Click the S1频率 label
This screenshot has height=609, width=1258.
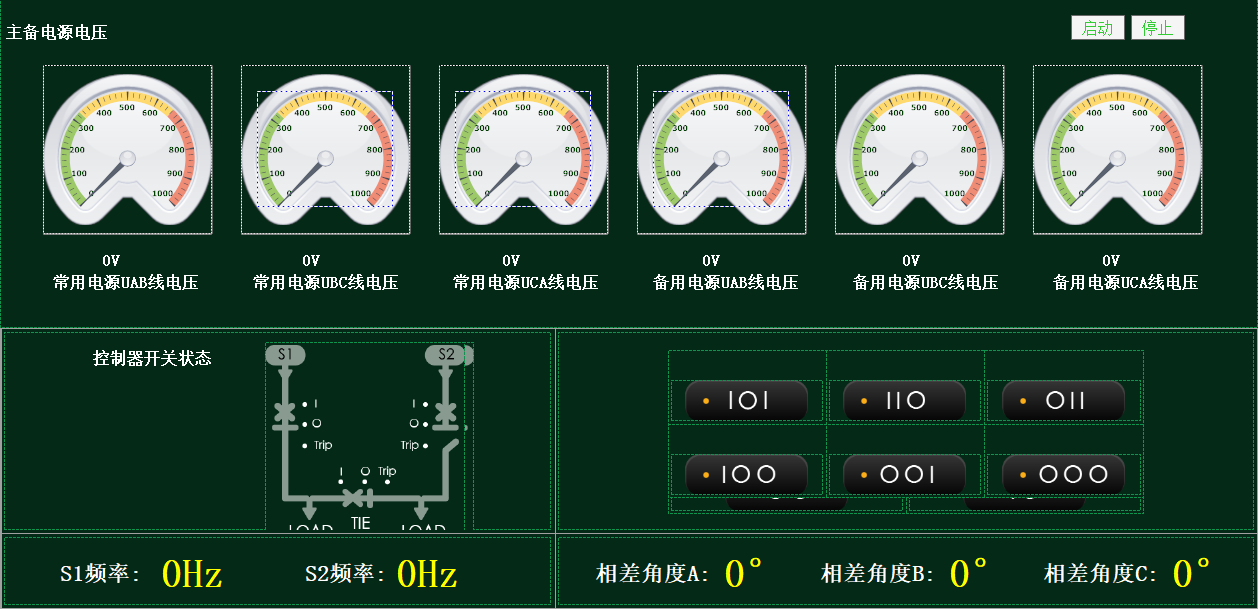click(101, 574)
